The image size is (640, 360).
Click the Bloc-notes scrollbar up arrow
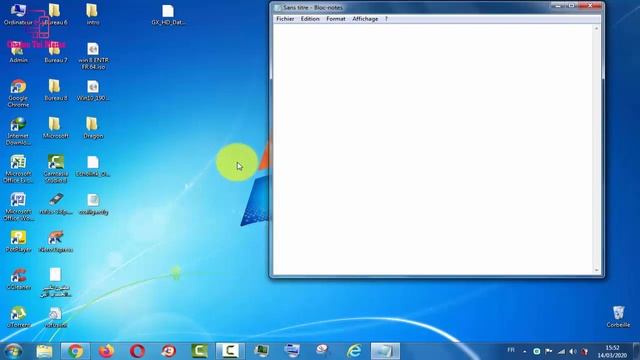point(596,28)
